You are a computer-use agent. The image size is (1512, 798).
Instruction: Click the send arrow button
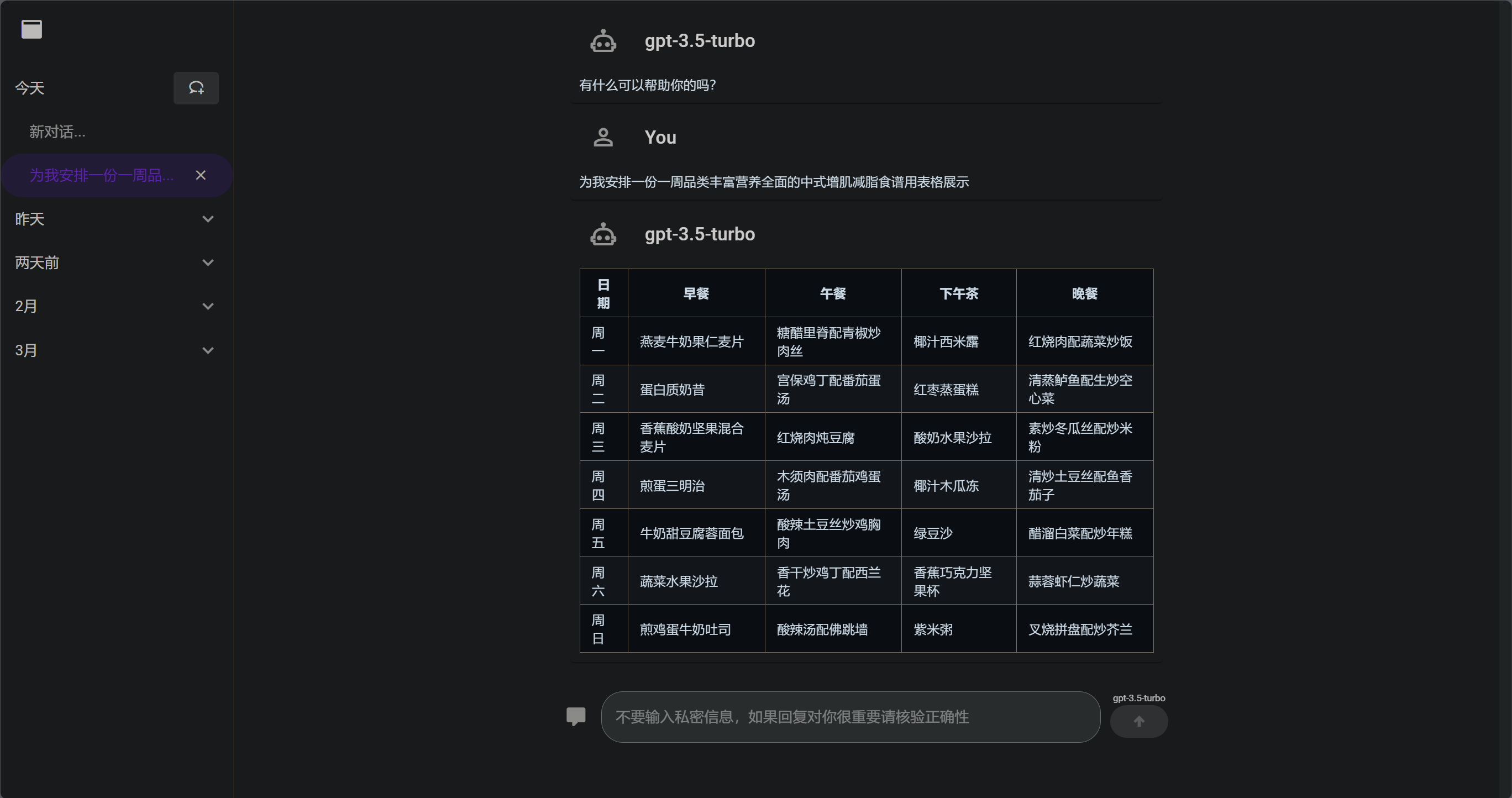1138,721
